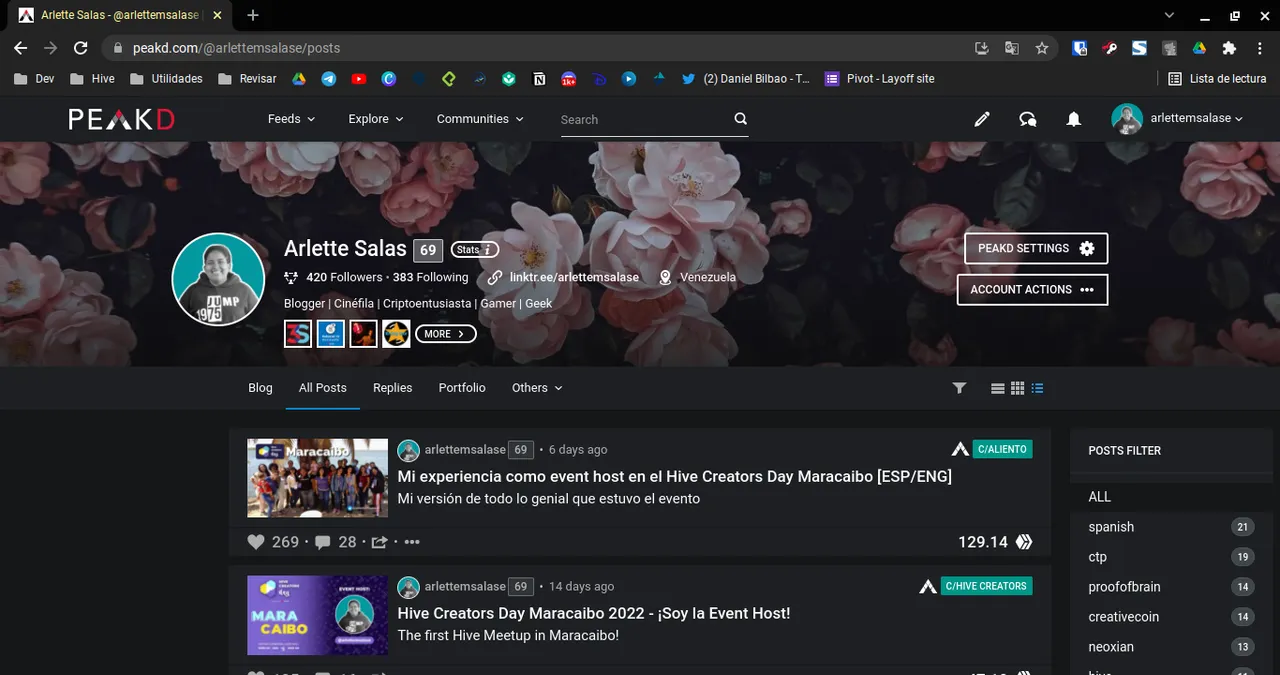Filter posts by the ctp tag
The image size is (1280, 675).
point(1097,557)
